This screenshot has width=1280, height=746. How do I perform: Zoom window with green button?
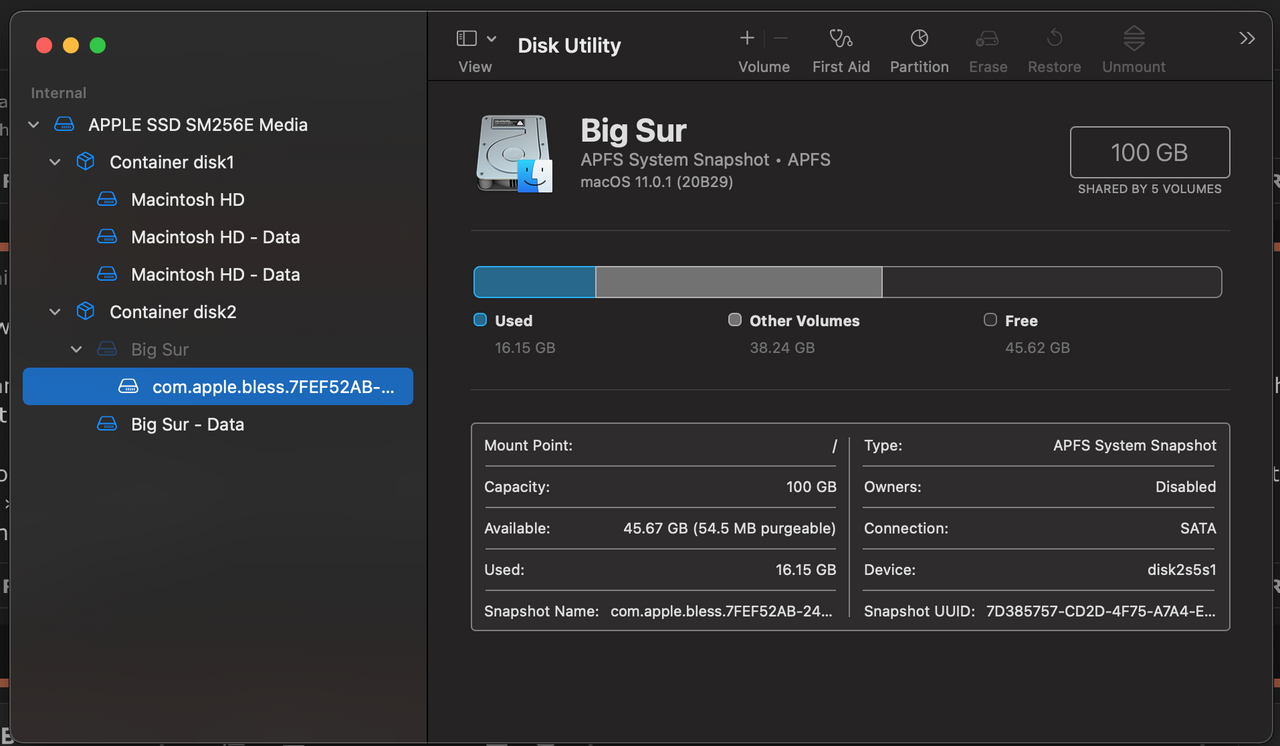click(x=97, y=45)
